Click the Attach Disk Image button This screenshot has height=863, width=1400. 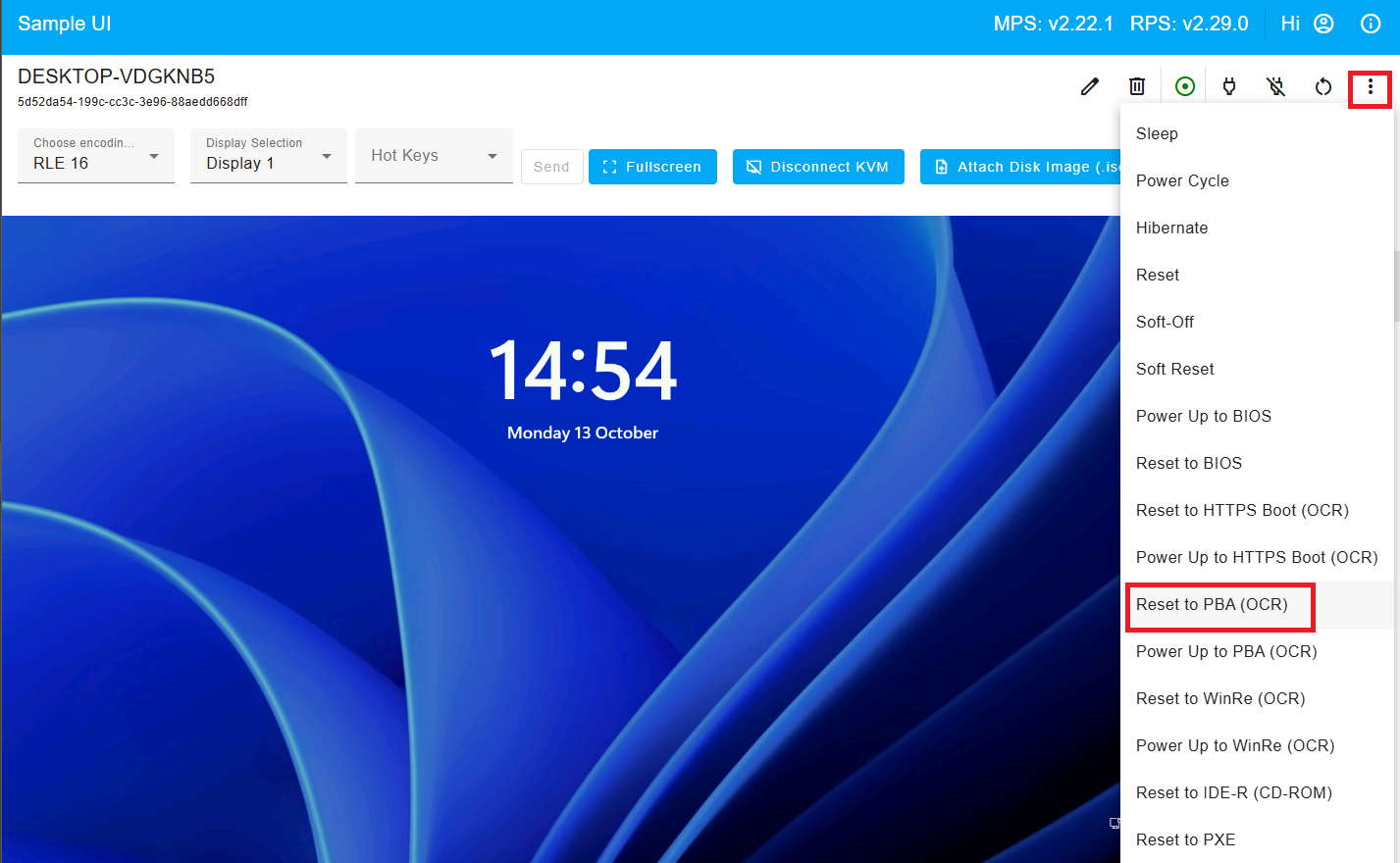[1020, 167]
